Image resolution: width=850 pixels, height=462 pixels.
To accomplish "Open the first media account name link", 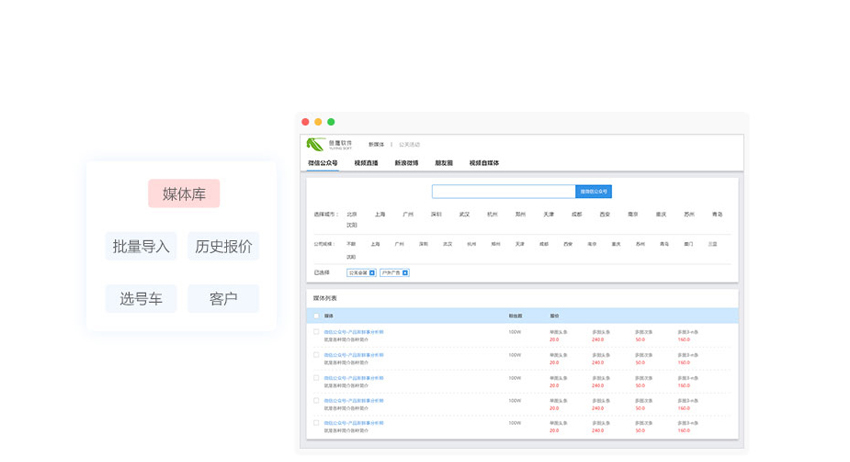I will 353,331.
